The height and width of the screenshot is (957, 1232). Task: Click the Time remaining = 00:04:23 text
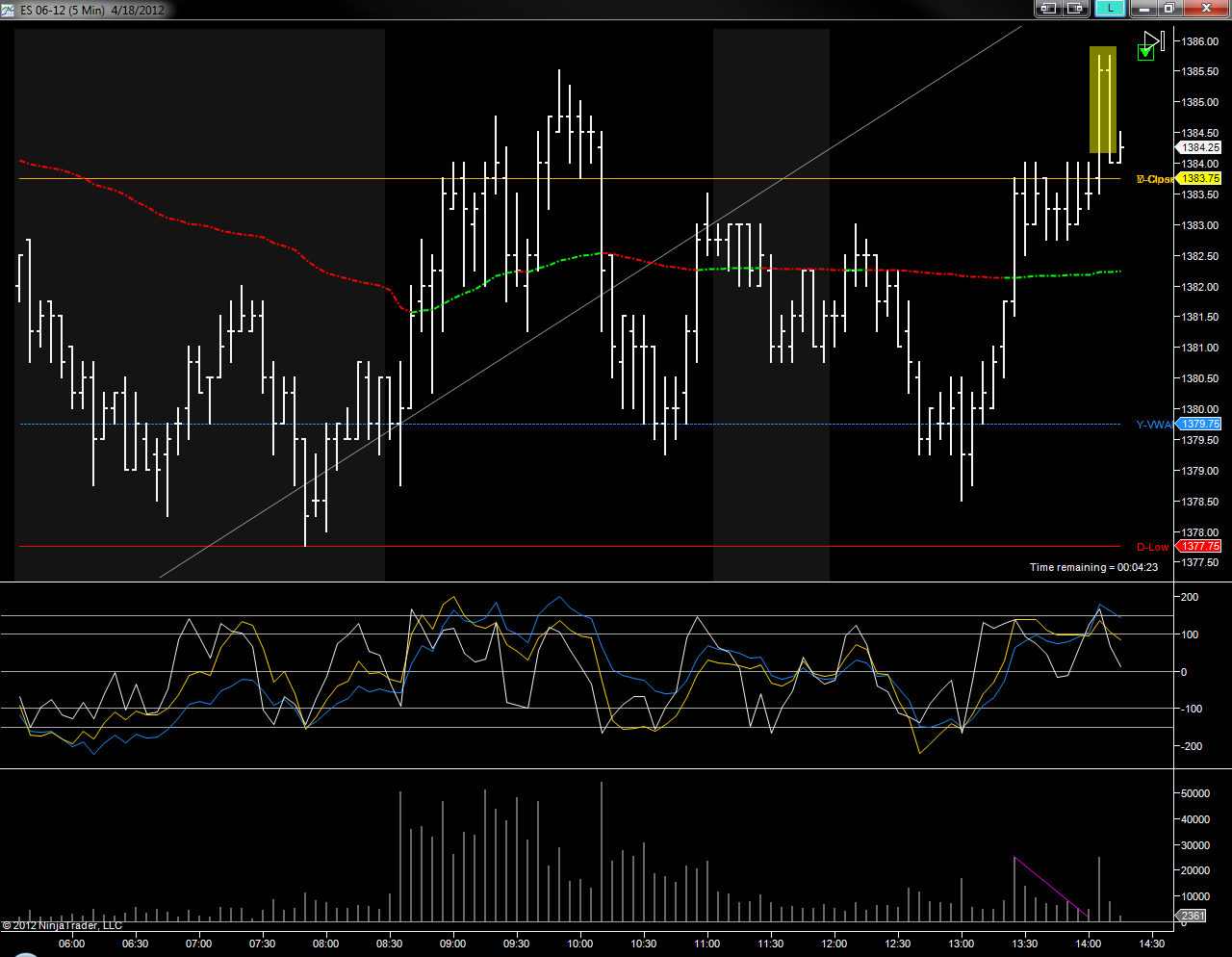coord(1093,567)
